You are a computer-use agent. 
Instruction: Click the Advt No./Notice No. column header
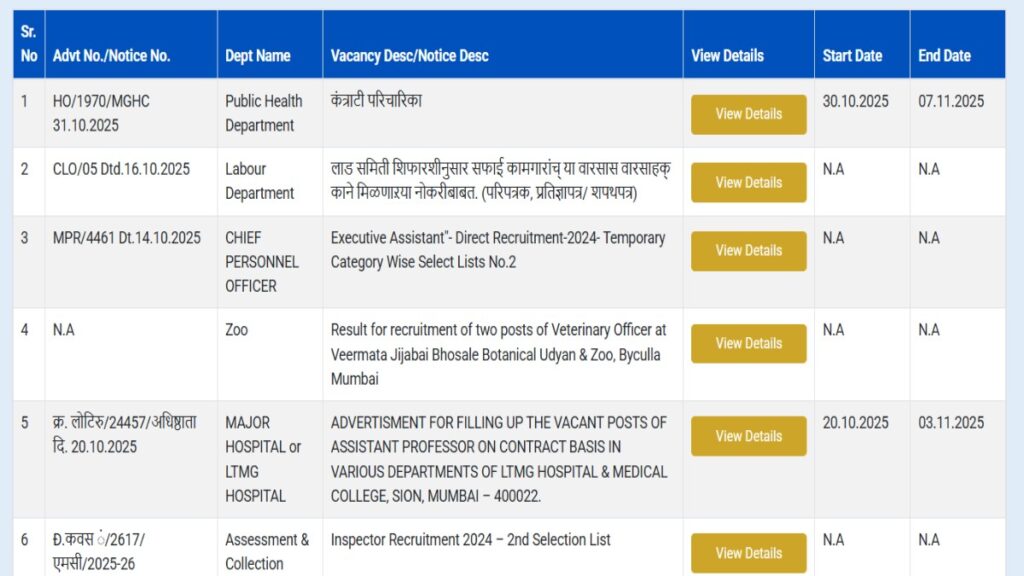click(x=111, y=56)
